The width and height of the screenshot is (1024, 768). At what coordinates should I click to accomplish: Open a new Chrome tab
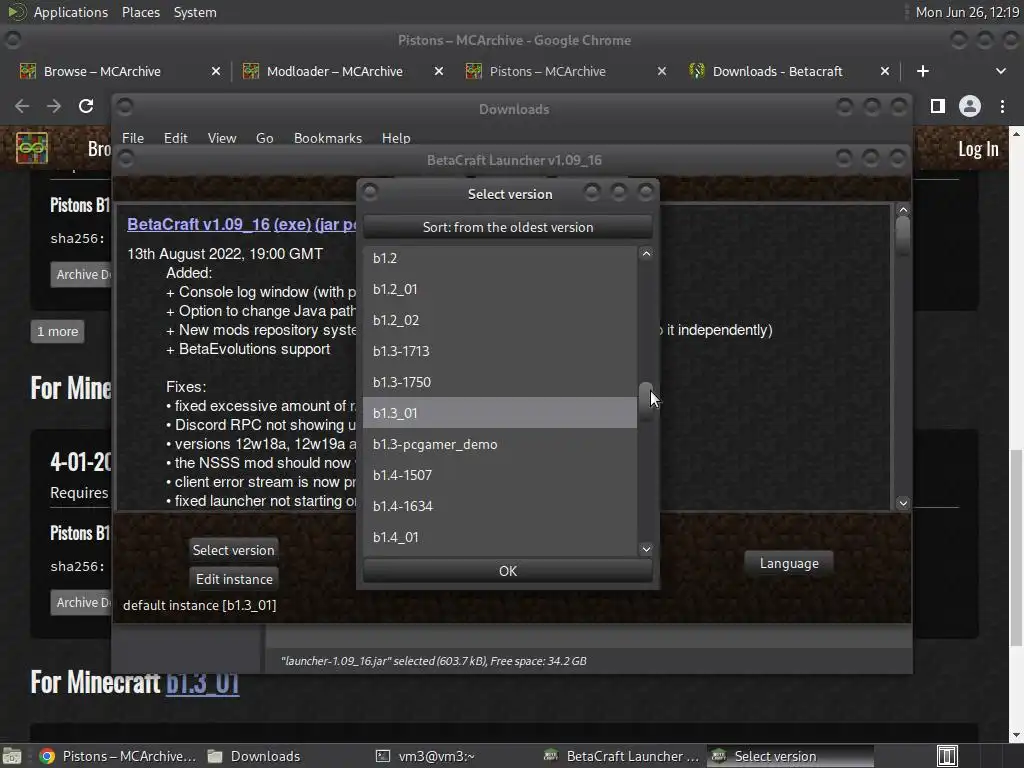click(x=923, y=71)
